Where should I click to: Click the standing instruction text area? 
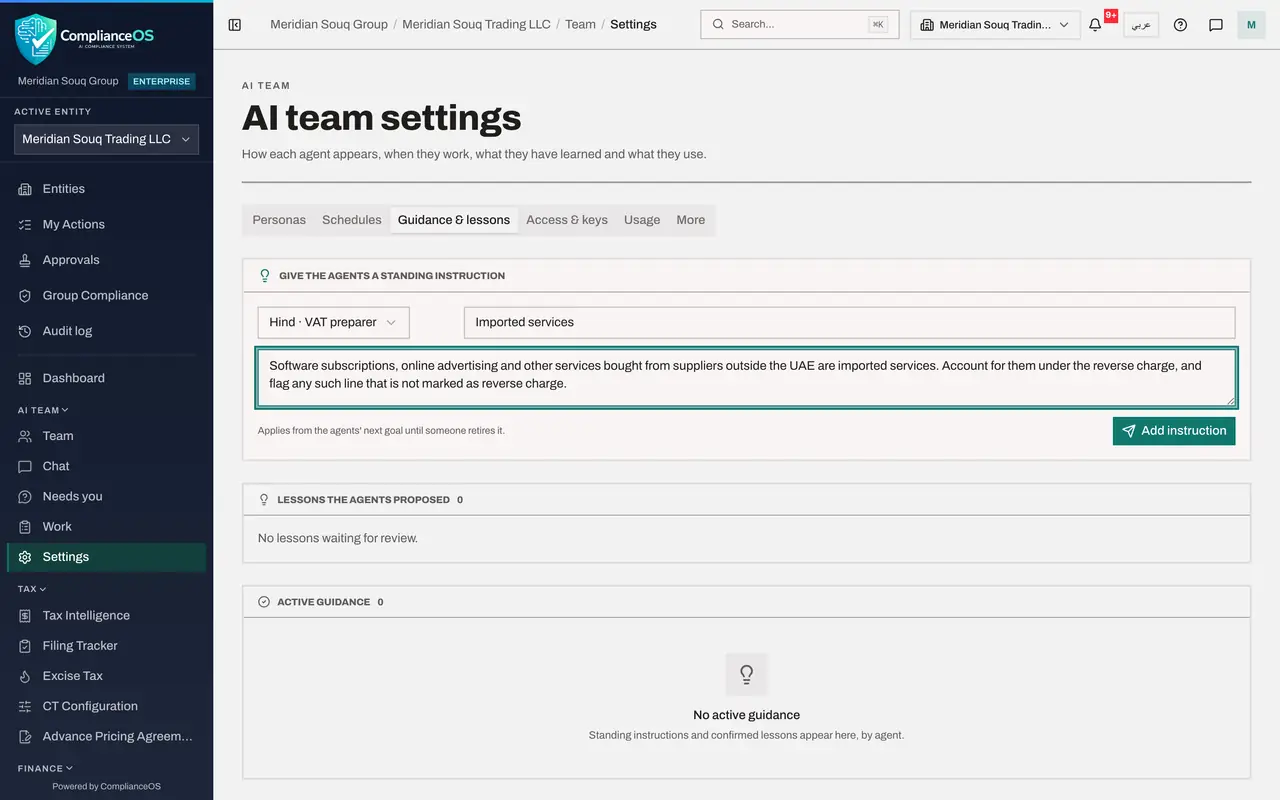point(747,377)
